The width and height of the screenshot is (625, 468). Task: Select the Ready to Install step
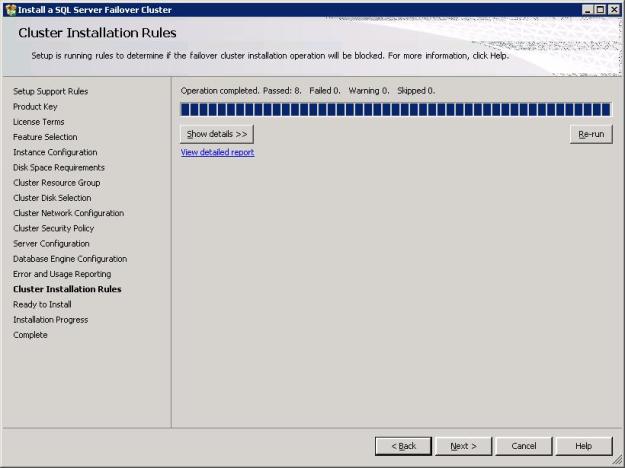click(42, 304)
